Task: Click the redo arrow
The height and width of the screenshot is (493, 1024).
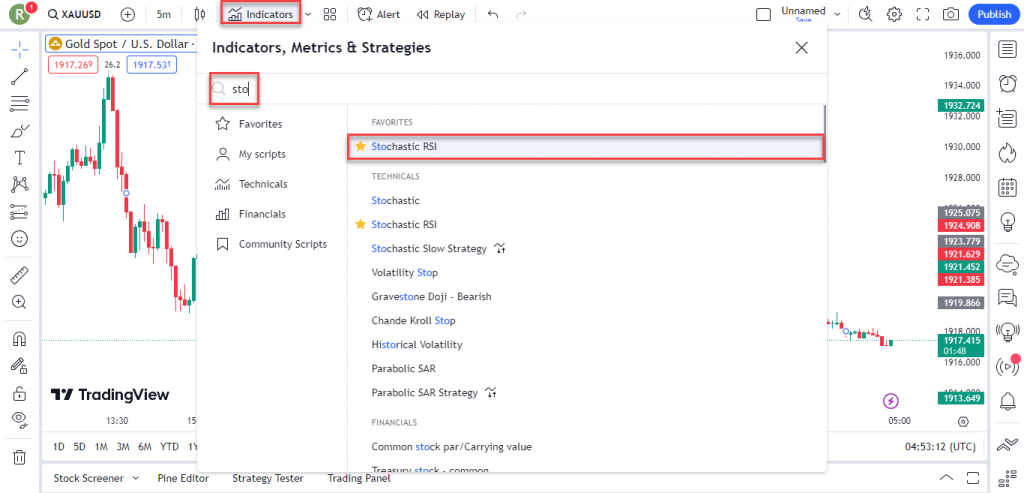Action: tap(521, 14)
